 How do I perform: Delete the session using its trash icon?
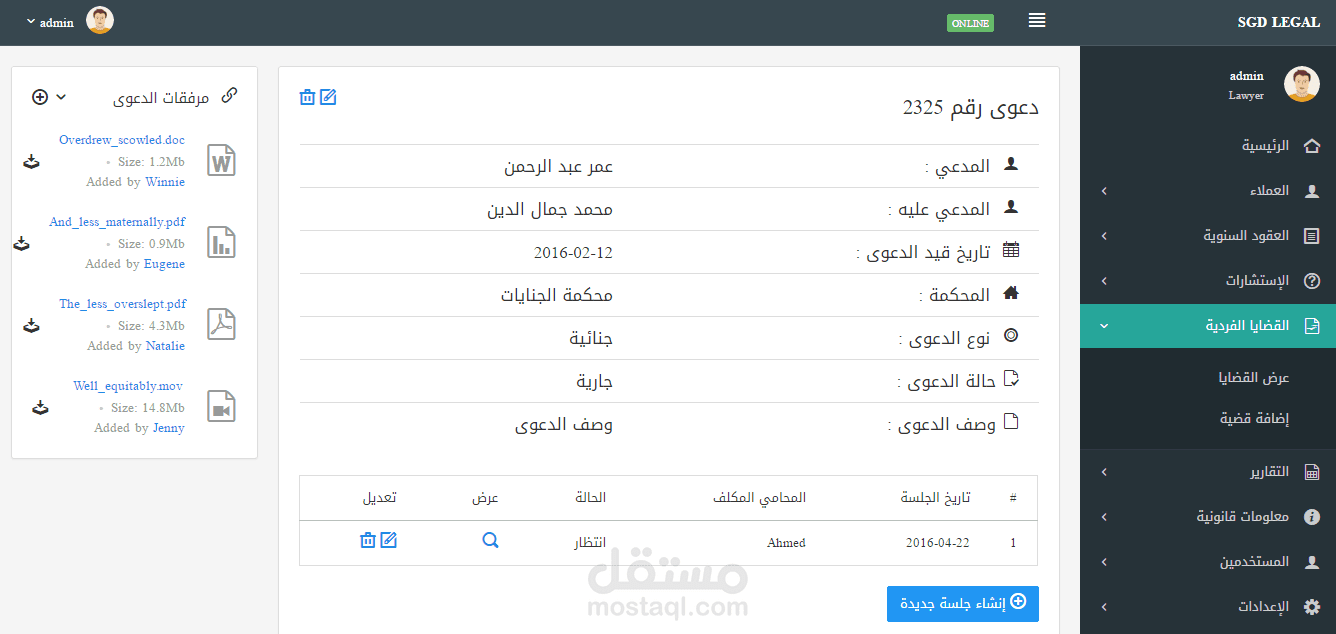pos(367,539)
